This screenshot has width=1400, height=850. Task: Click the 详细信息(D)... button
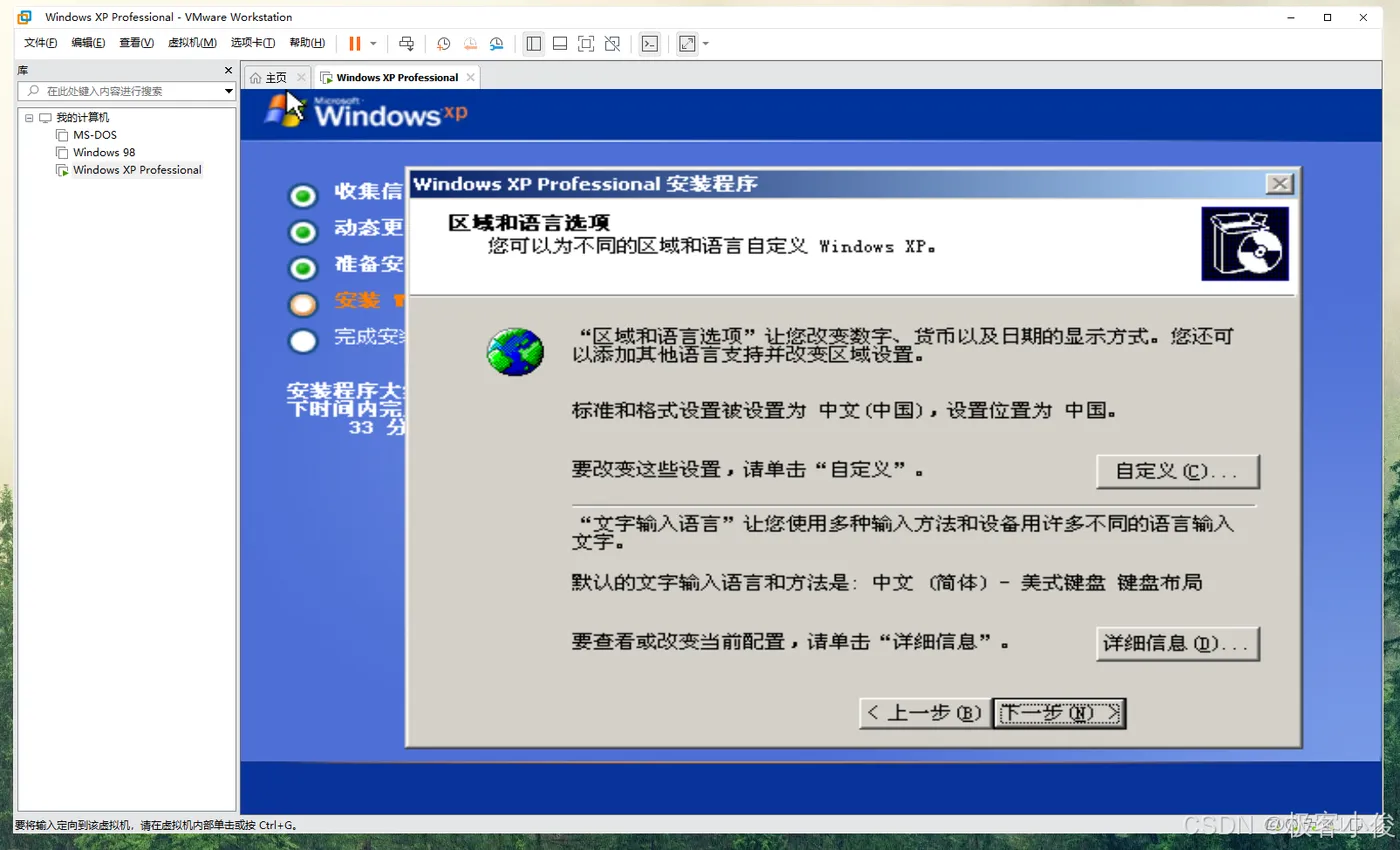click(1178, 644)
